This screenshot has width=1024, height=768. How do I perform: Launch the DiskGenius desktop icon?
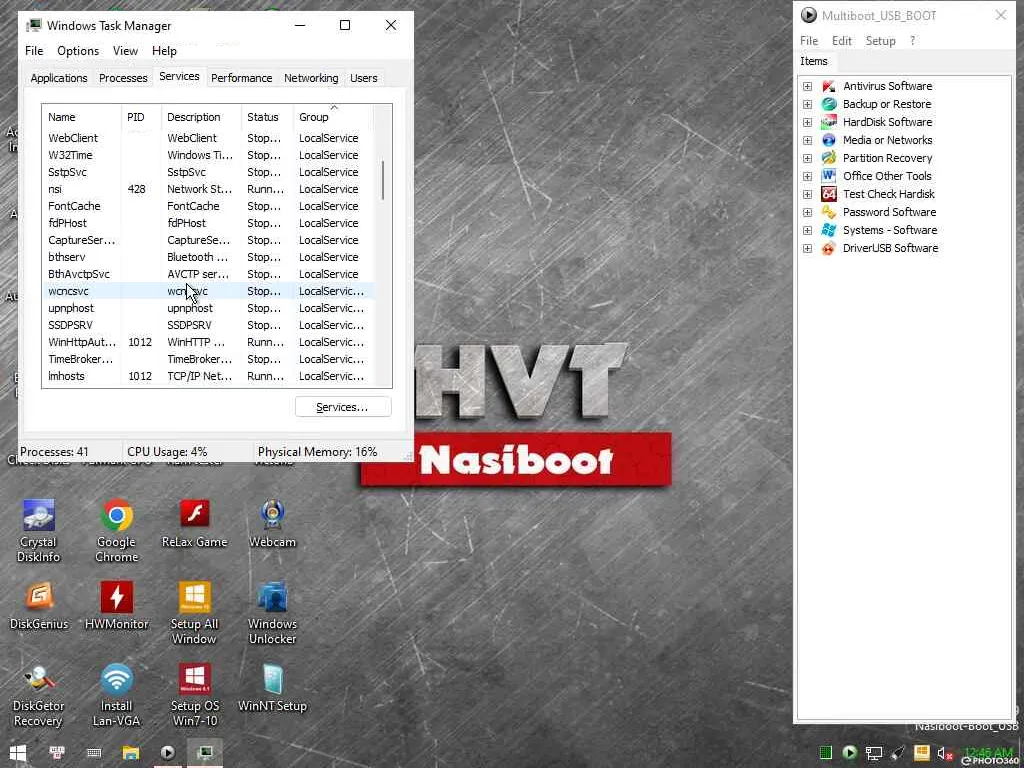click(x=39, y=605)
